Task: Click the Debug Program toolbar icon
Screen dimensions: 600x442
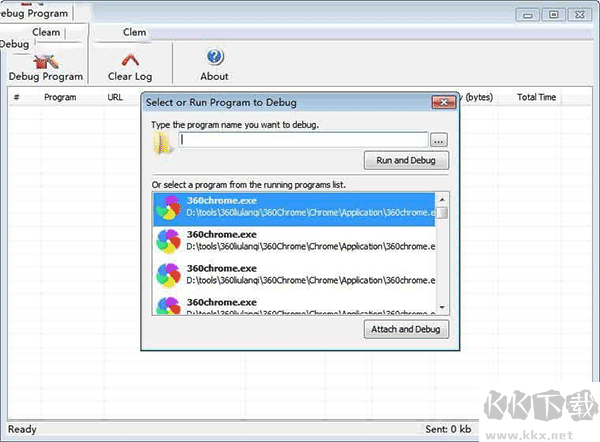Action: tap(46, 61)
